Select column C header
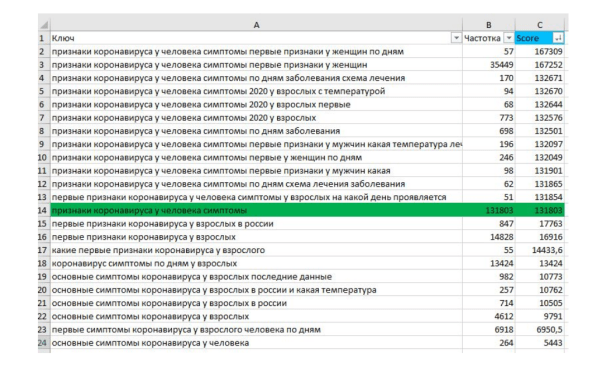600x374 pixels. click(540, 25)
